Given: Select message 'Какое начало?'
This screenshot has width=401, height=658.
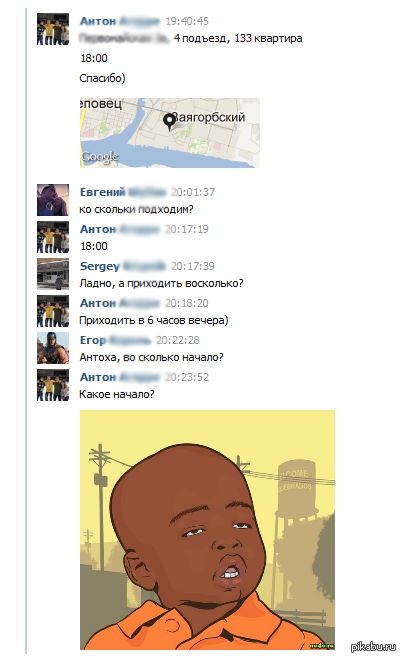Looking at the screenshot, I should pos(117,394).
